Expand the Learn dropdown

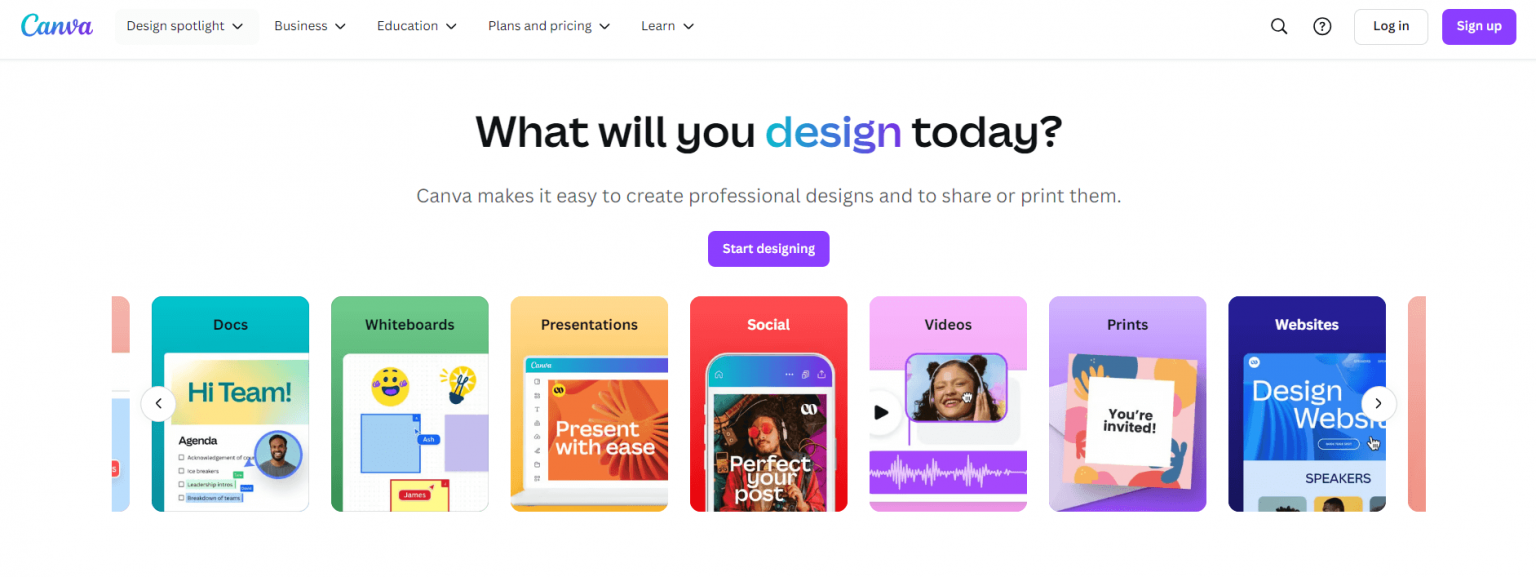click(667, 26)
